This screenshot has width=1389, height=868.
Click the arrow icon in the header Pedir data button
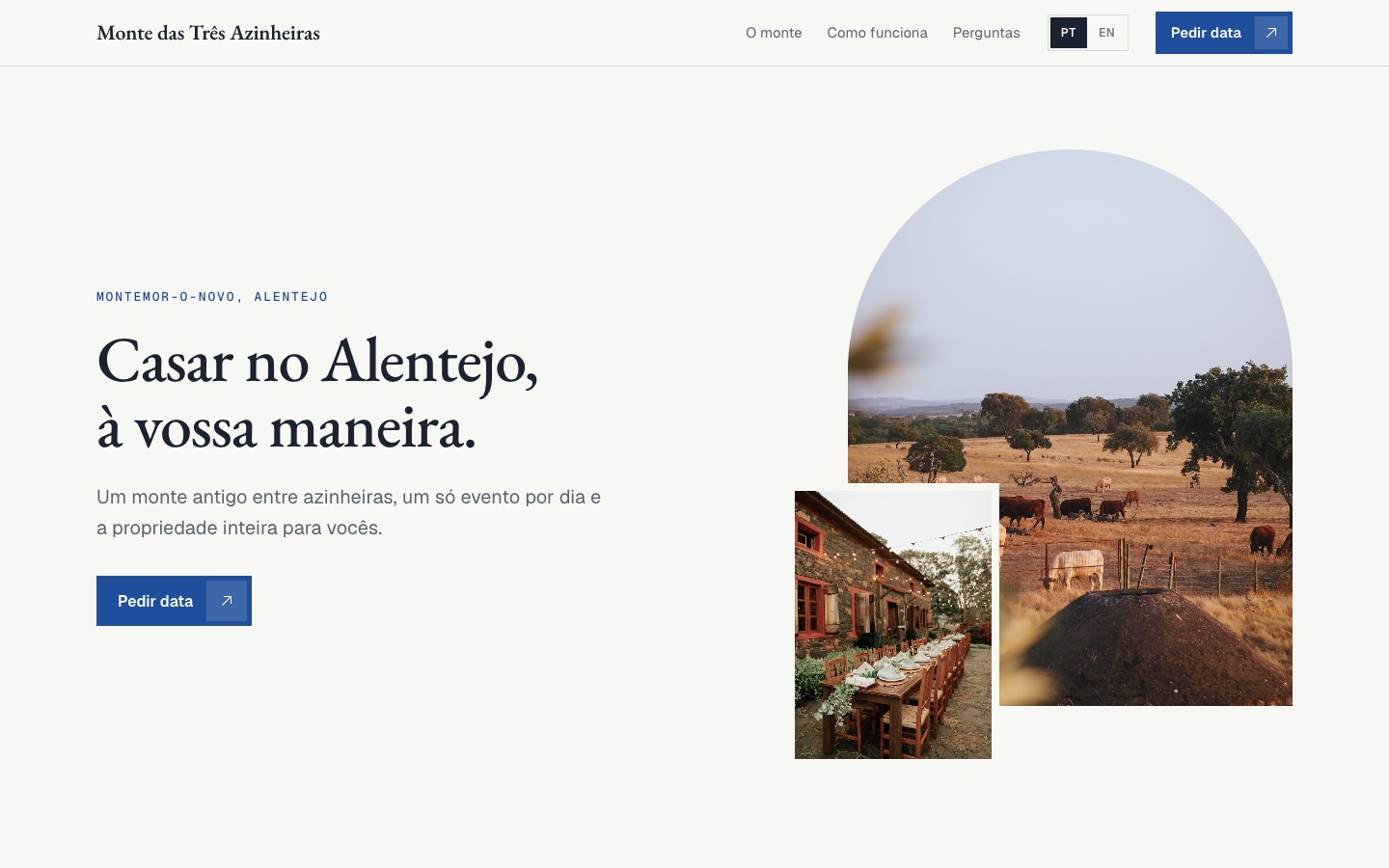point(1271,33)
